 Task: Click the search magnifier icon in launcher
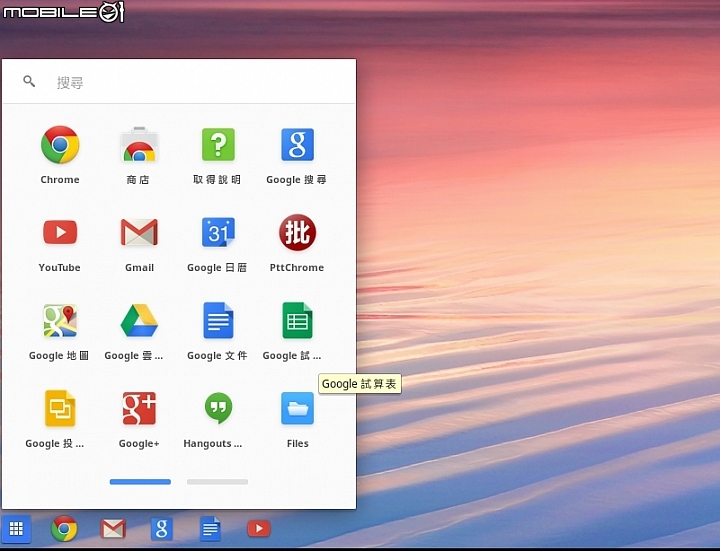pyautogui.click(x=29, y=82)
